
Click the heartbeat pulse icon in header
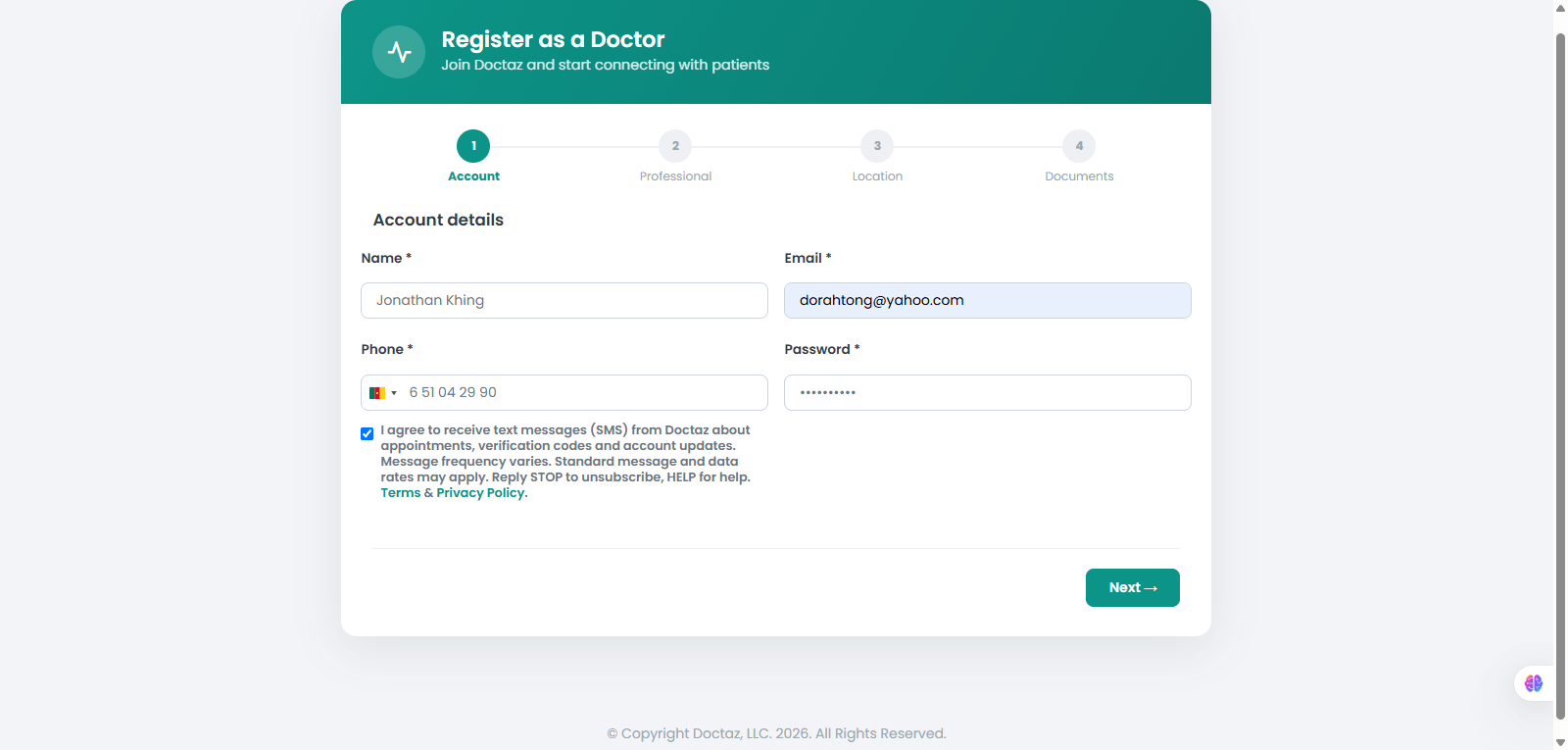[399, 52]
